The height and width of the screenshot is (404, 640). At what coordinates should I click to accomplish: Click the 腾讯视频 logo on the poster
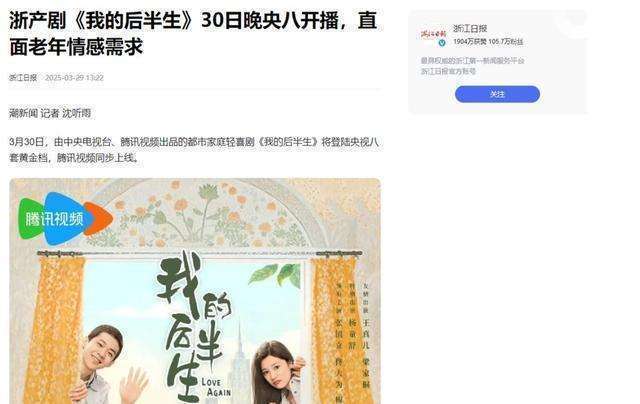click(x=65, y=218)
